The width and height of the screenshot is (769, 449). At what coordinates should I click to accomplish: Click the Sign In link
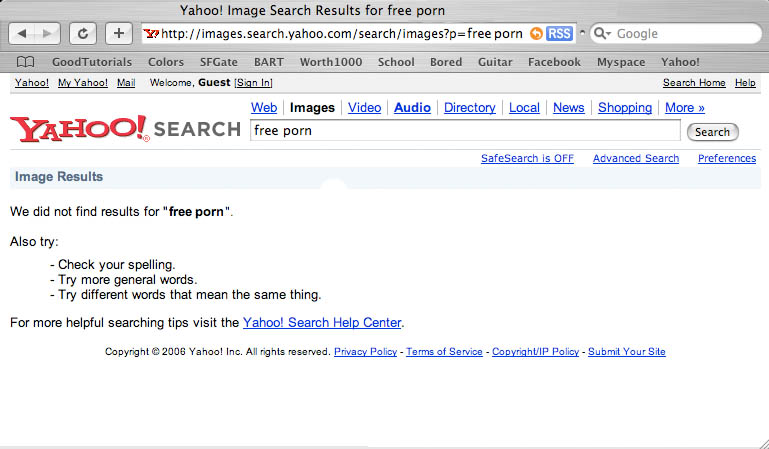(253, 82)
